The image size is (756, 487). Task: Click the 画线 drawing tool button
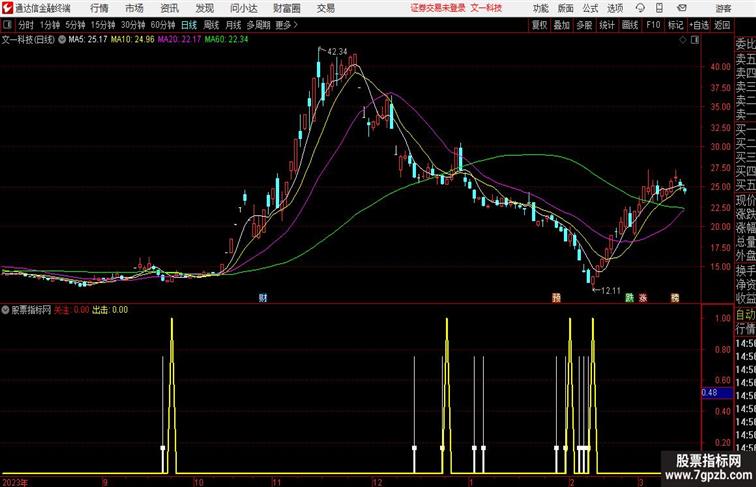(x=630, y=25)
